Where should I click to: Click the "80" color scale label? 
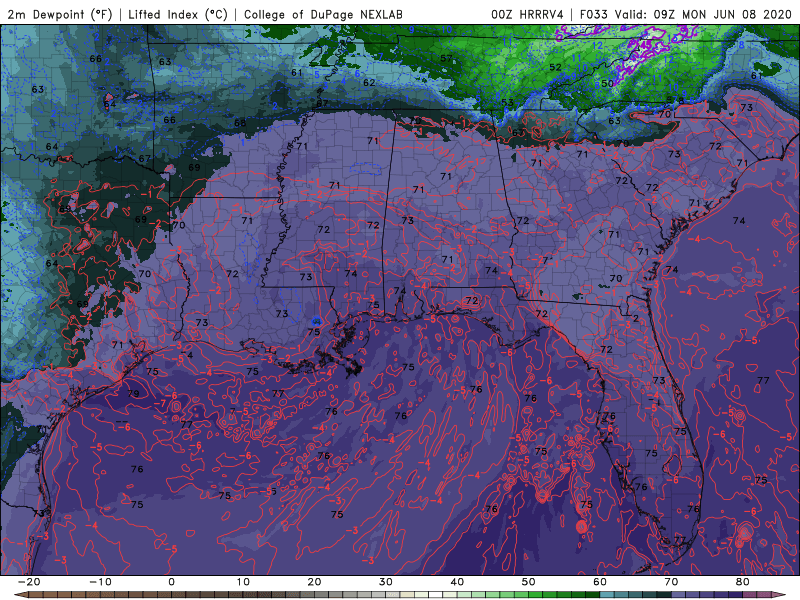743,582
